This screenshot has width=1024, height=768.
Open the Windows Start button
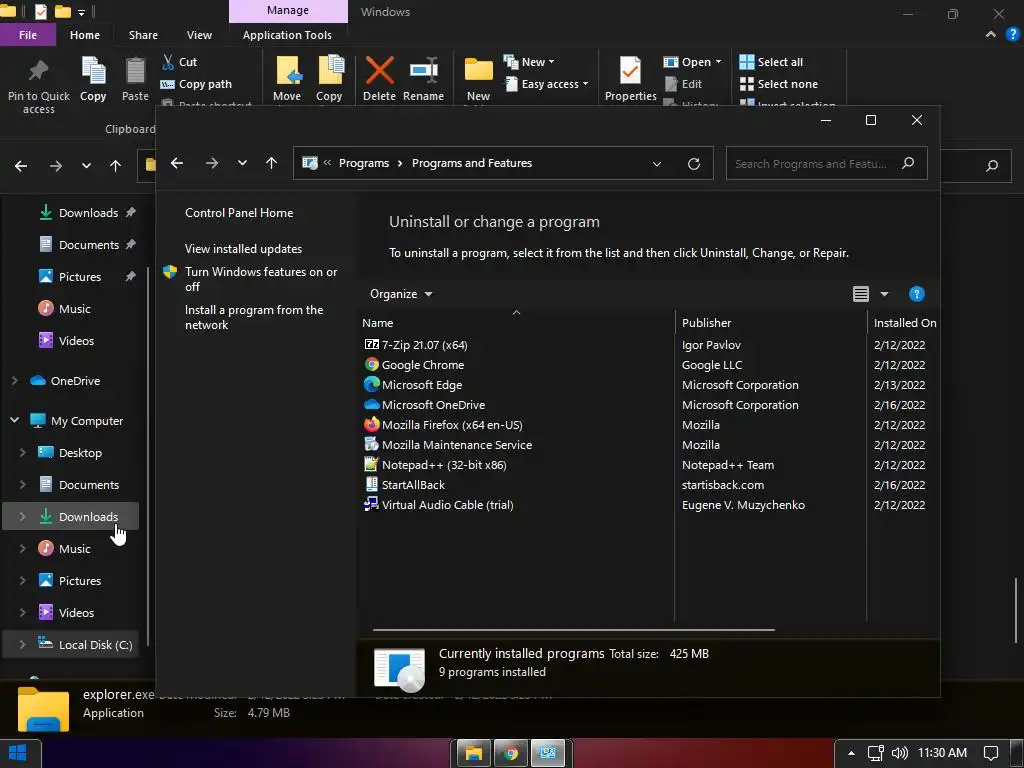(18, 753)
